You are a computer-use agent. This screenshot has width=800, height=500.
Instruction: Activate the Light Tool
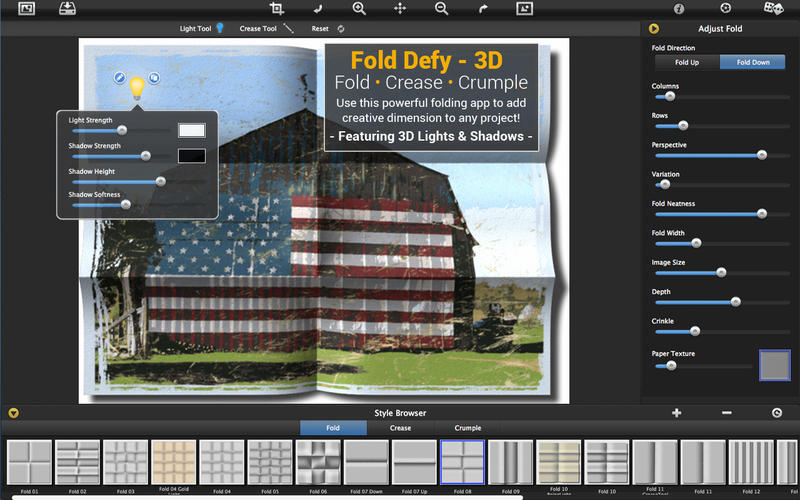pyautogui.click(x=202, y=29)
